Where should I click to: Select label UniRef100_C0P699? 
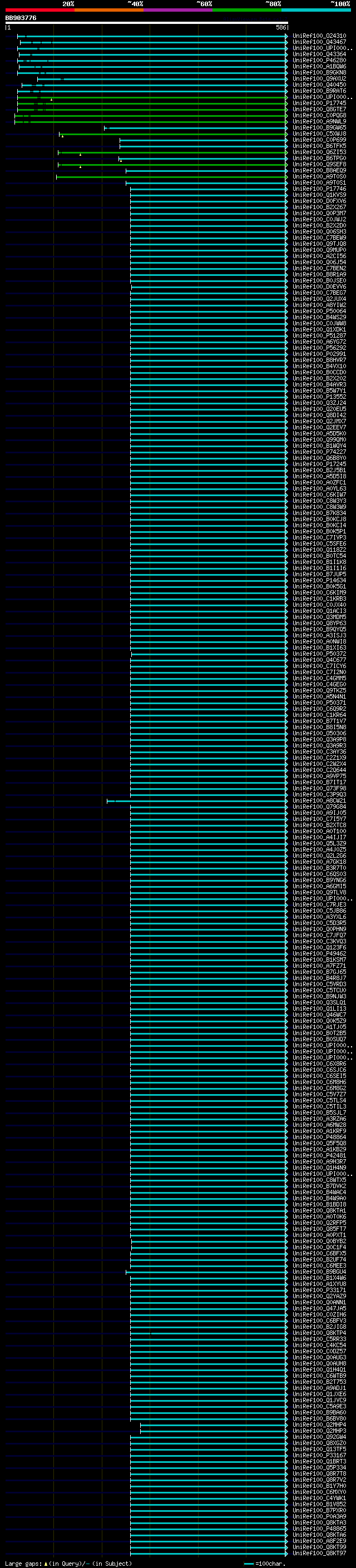point(319,140)
